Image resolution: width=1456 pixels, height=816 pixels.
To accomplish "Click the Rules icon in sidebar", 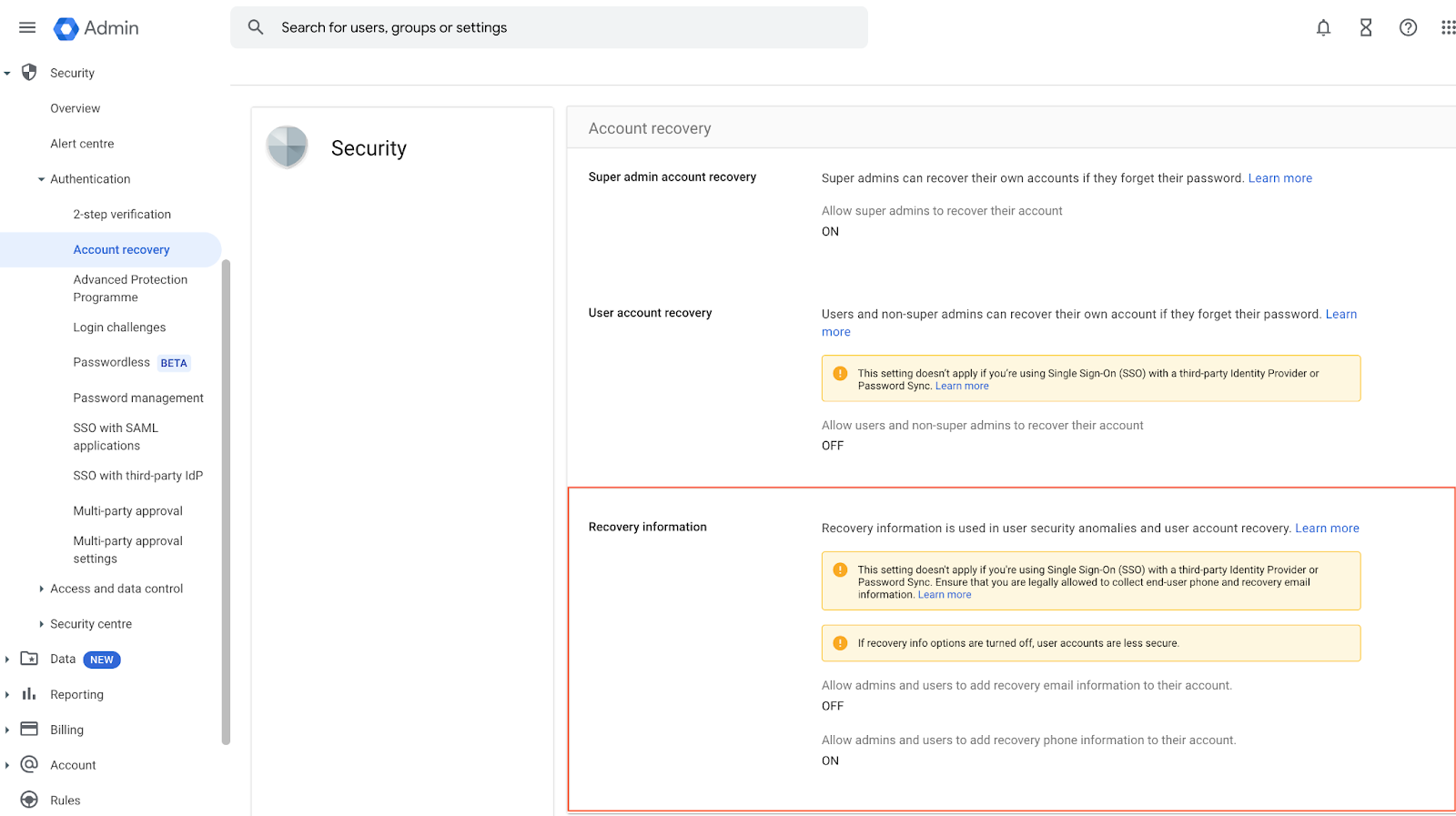I will (x=29, y=800).
